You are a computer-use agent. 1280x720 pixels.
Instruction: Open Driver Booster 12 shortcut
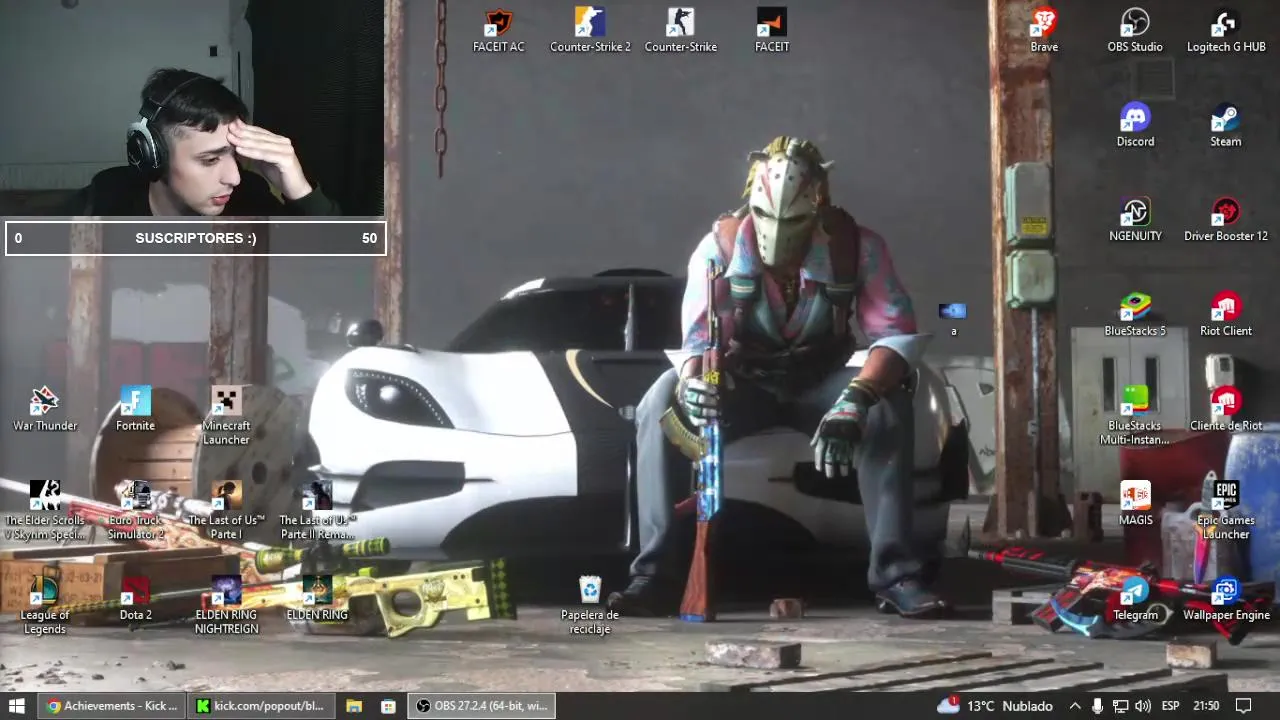click(1226, 220)
